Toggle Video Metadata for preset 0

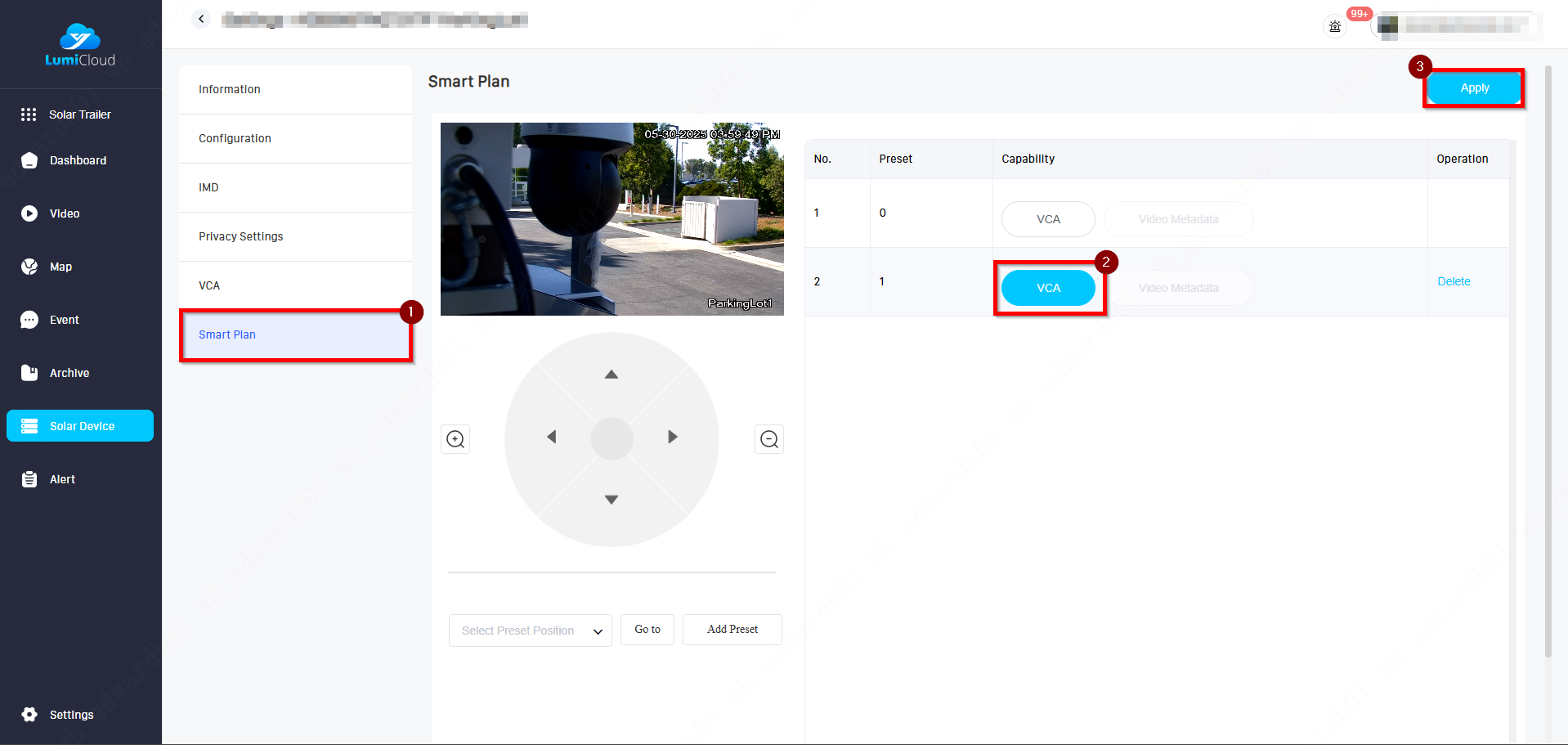(x=1177, y=219)
